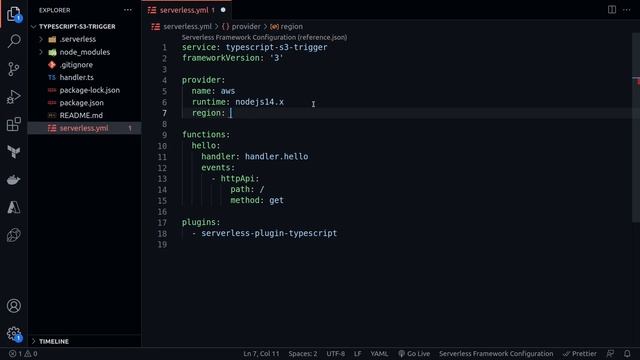Open Explorer more actions ellipsis
This screenshot has width=640, height=360.
click(128, 10)
